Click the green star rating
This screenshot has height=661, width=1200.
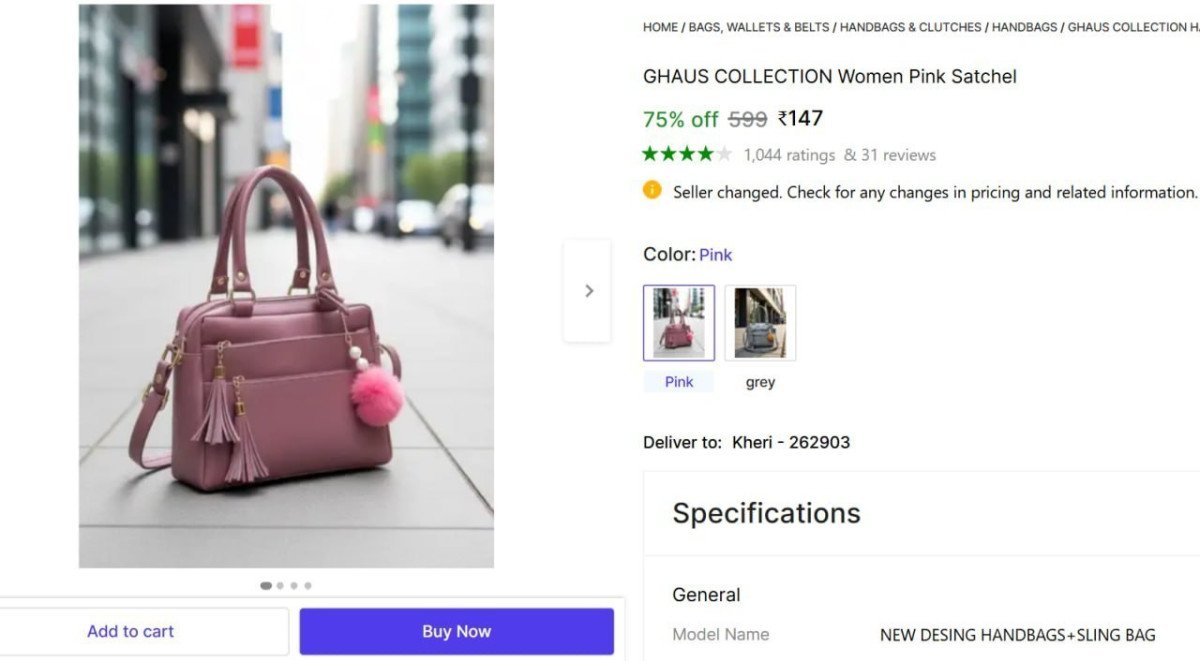pos(687,154)
